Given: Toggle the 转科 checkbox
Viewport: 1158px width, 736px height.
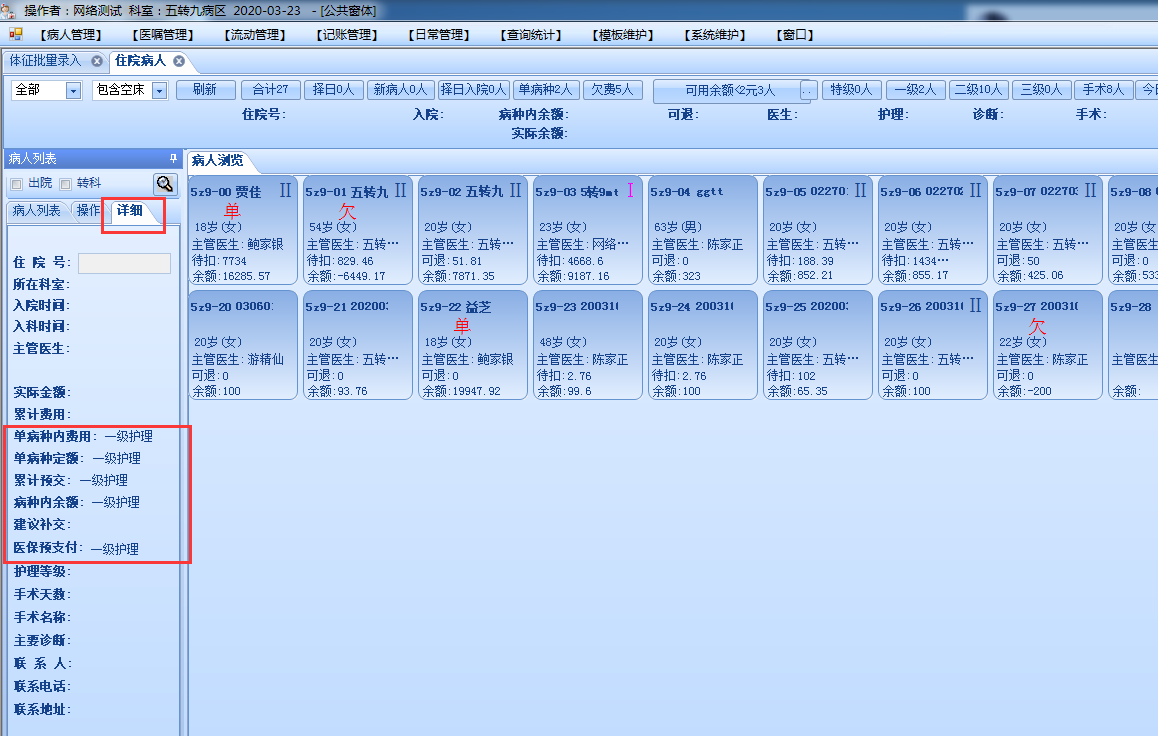Looking at the screenshot, I should (x=65, y=184).
